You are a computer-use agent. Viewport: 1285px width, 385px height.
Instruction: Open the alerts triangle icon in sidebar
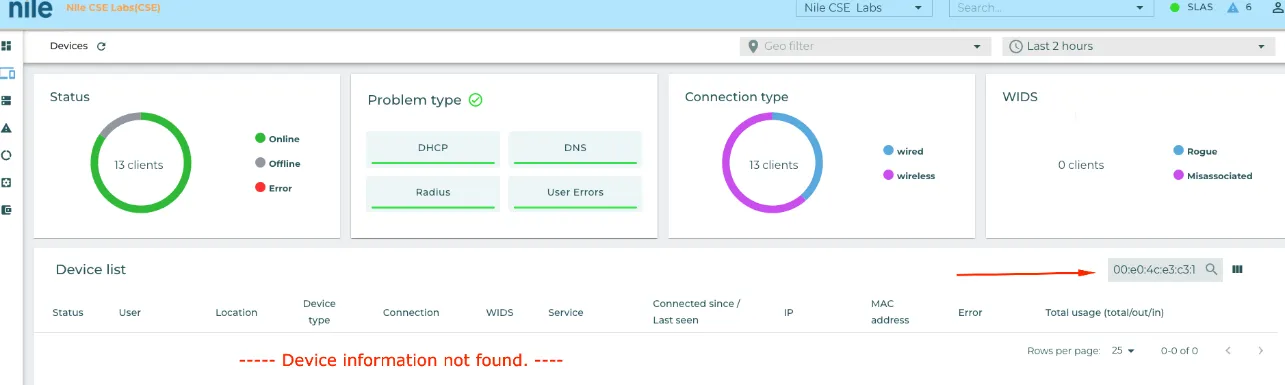tap(6, 128)
